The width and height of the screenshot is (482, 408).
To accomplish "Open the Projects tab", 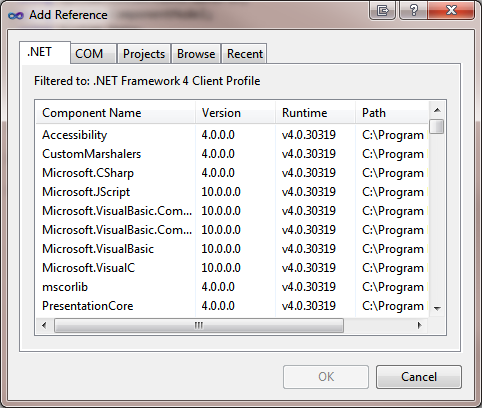I will (x=144, y=54).
